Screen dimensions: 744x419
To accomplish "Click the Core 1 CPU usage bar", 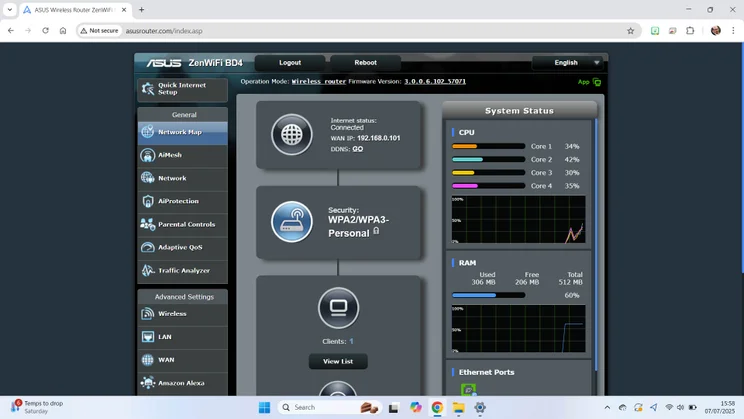I will pos(488,147).
